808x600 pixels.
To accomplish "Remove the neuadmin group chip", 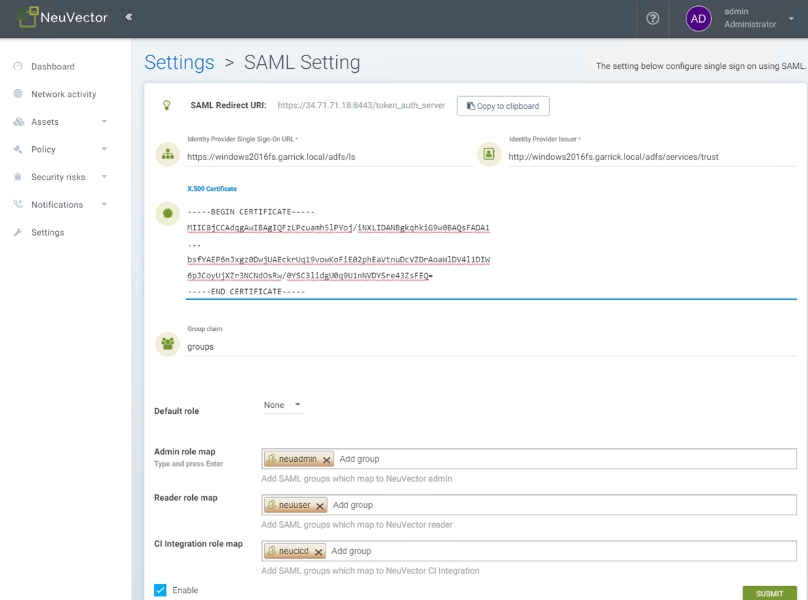I will [x=327, y=460].
